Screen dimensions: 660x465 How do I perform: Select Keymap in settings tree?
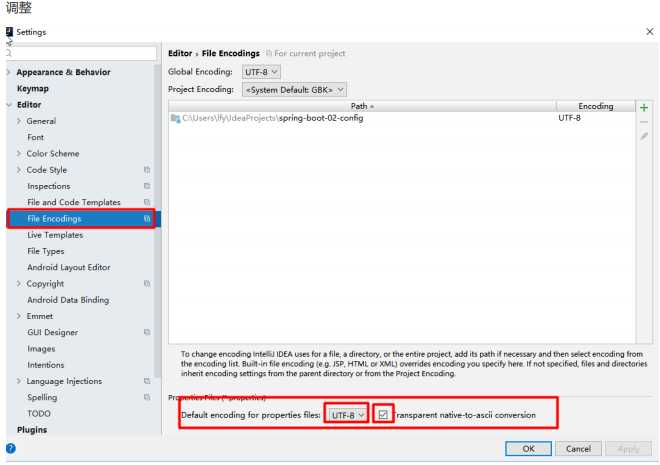coord(33,88)
